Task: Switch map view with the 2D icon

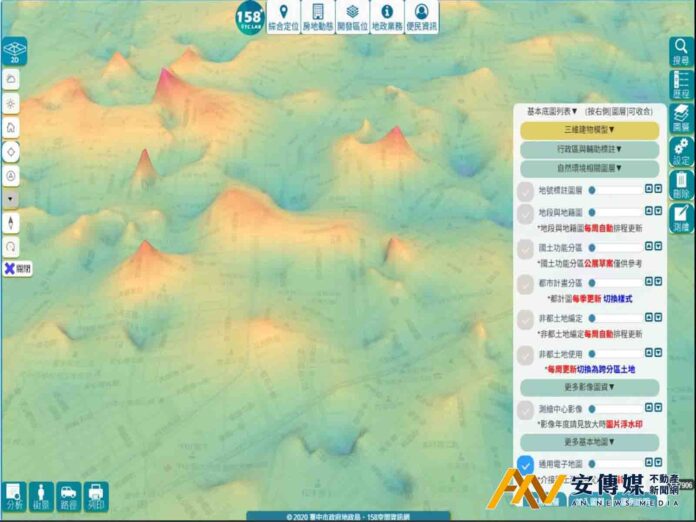Action: (x=14, y=51)
